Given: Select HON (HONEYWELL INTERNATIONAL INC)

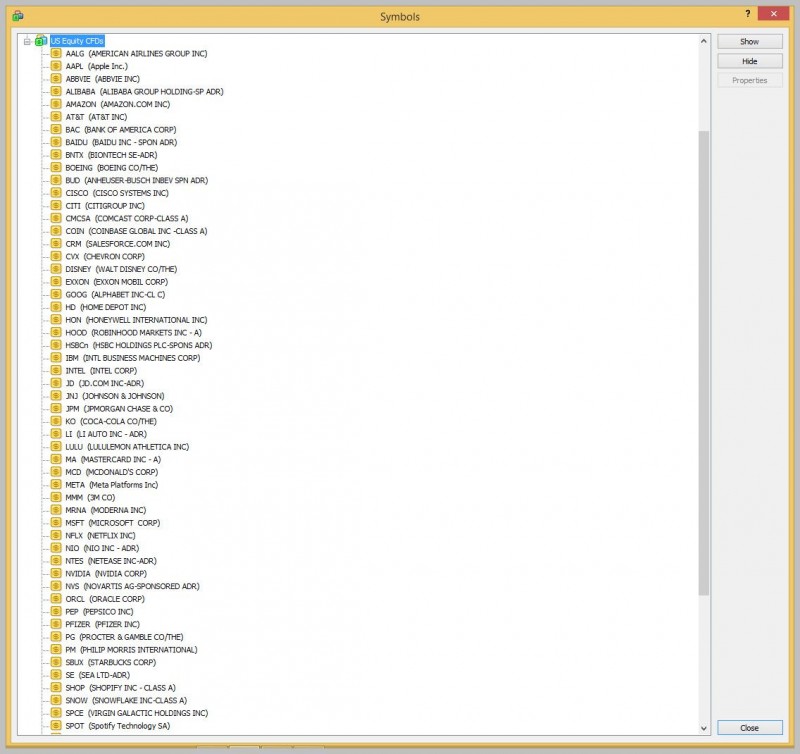Looking at the screenshot, I should [136, 320].
